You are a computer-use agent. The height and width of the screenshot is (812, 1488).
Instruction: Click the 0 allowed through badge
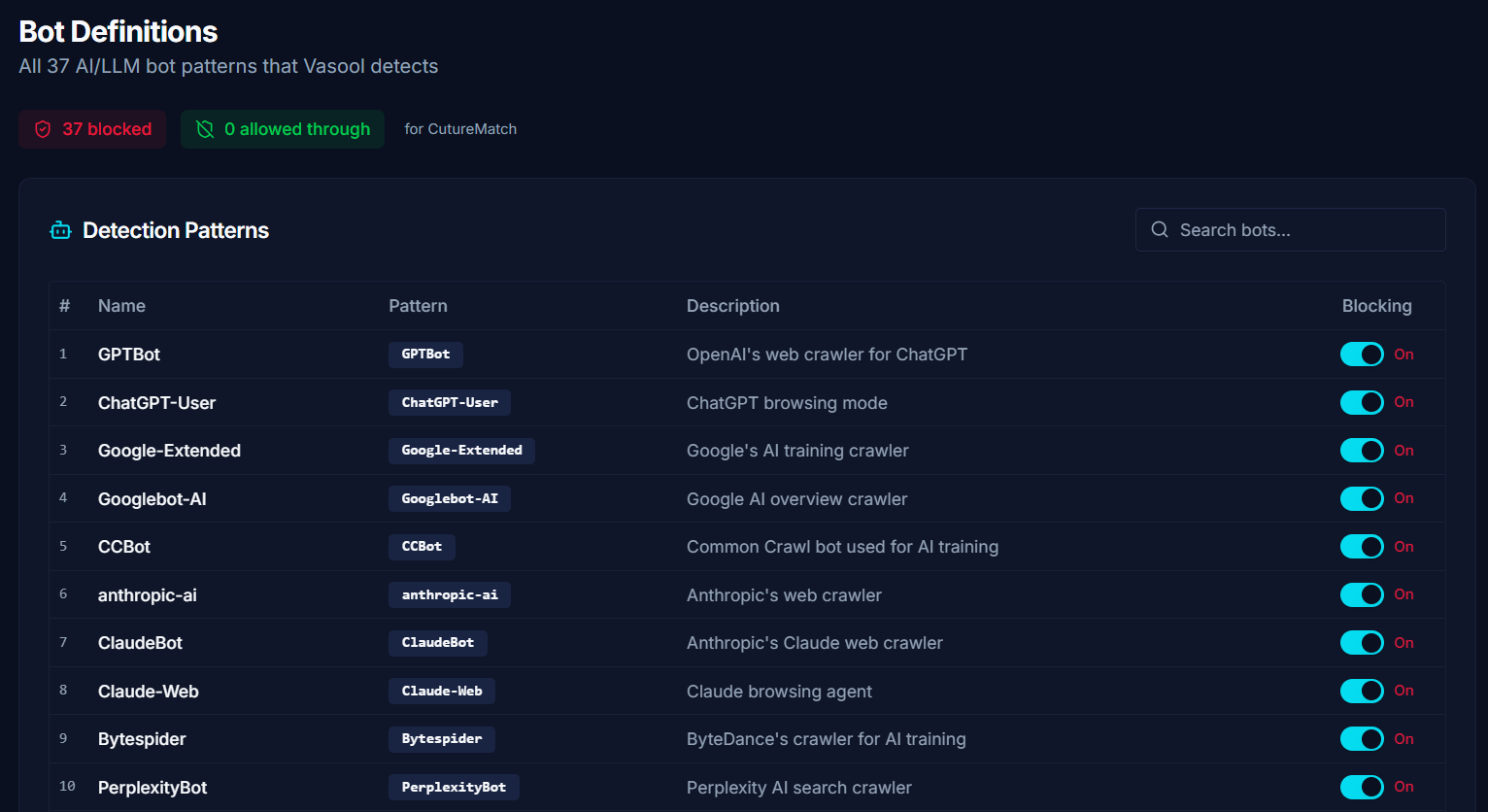coord(283,129)
